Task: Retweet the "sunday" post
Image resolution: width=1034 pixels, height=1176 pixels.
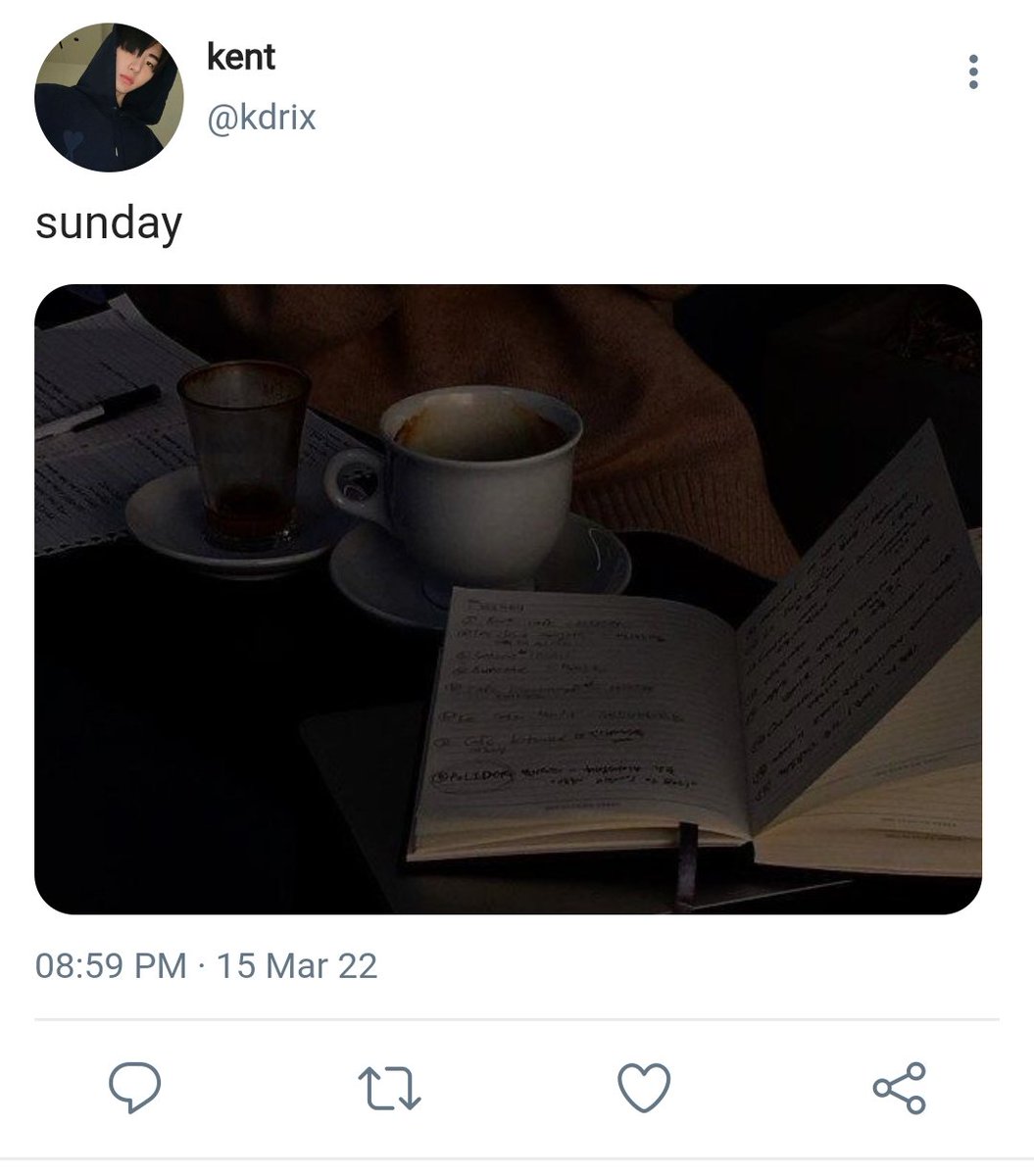Action: [387, 1088]
